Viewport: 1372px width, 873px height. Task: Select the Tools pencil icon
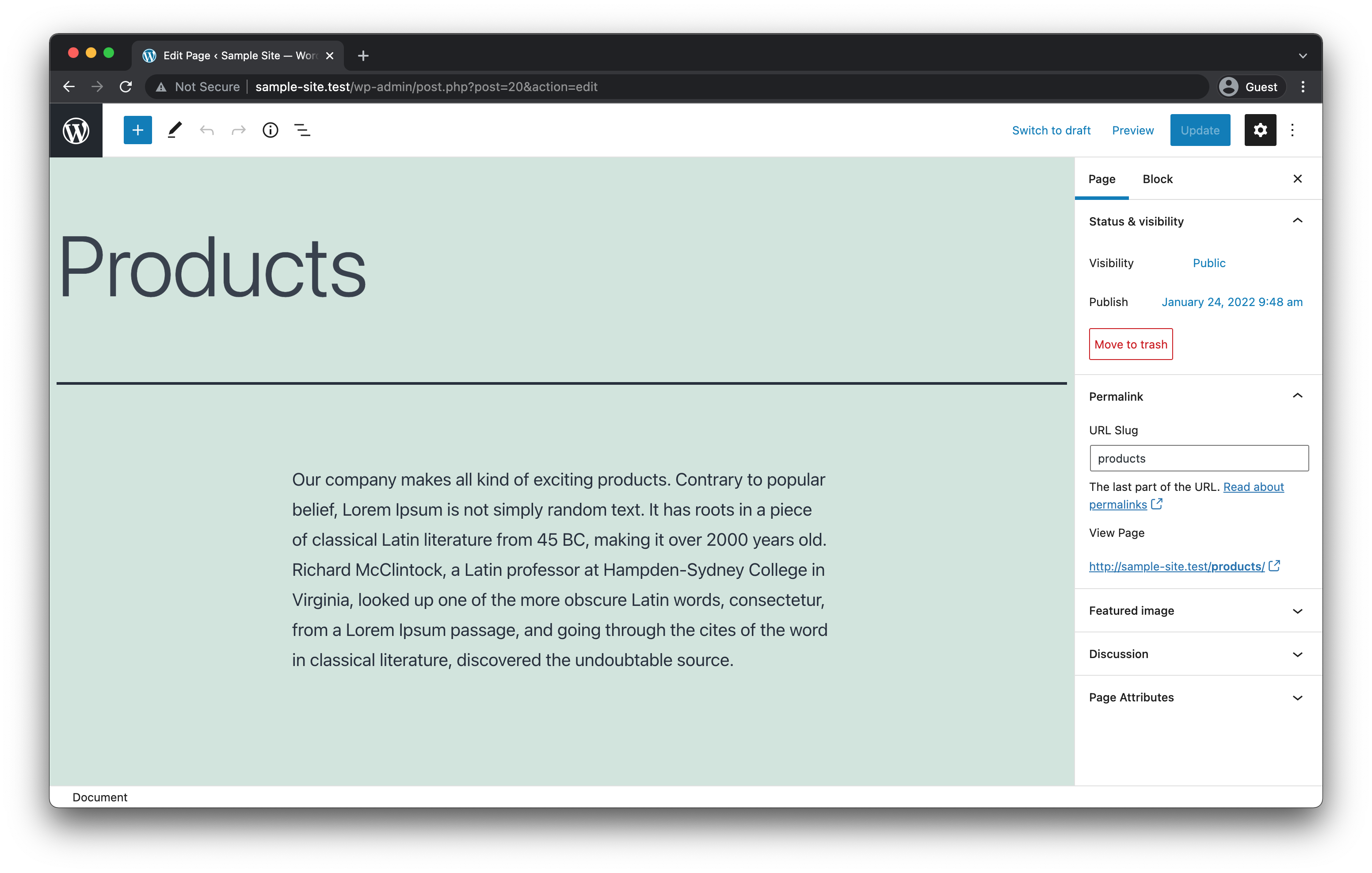click(x=174, y=130)
